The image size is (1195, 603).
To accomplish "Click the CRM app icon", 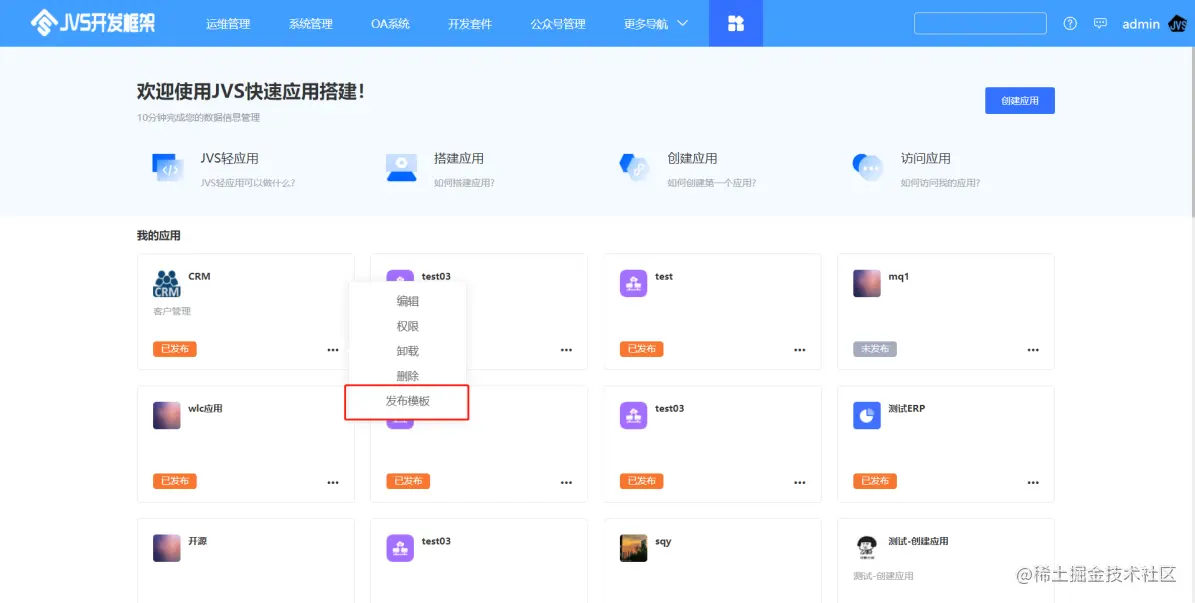I will (166, 284).
